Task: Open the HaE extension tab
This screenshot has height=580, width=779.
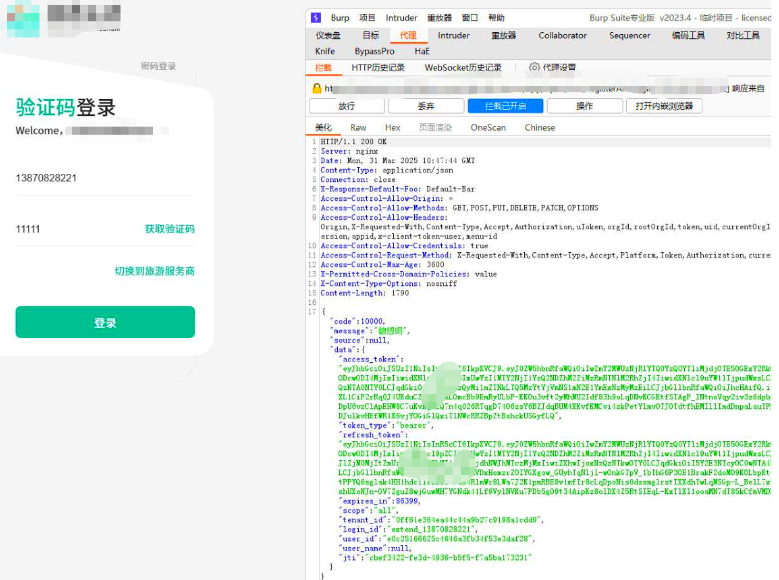Action: coord(422,51)
